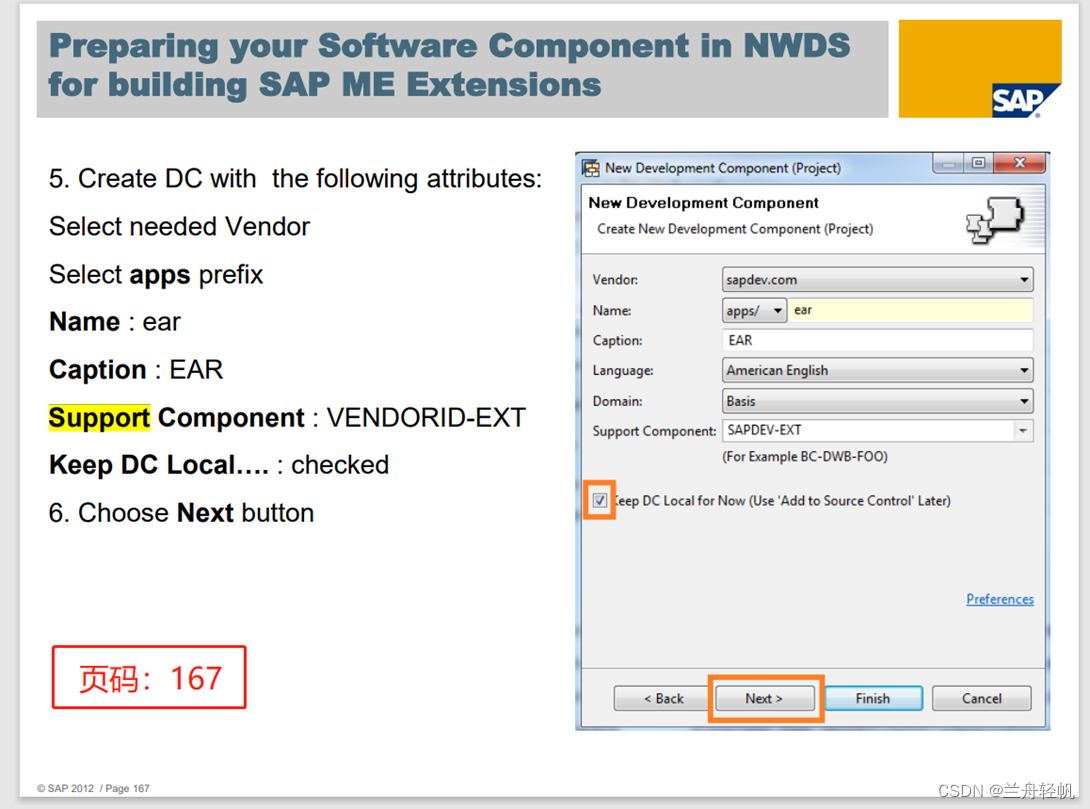Expand the Support Component combo arrow
The height and width of the screenshot is (809, 1090).
click(x=1023, y=431)
